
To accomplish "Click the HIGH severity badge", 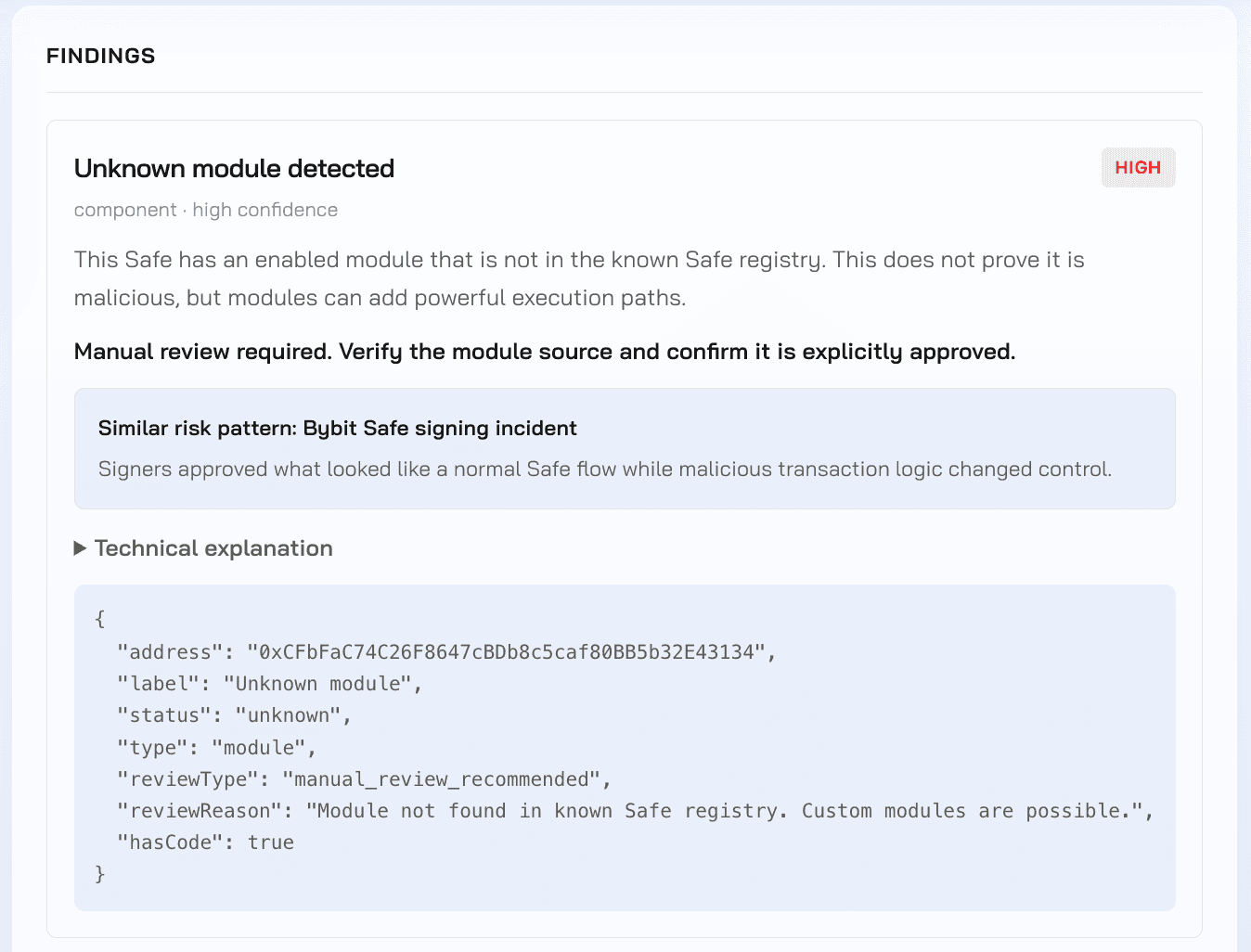I will click(1138, 168).
